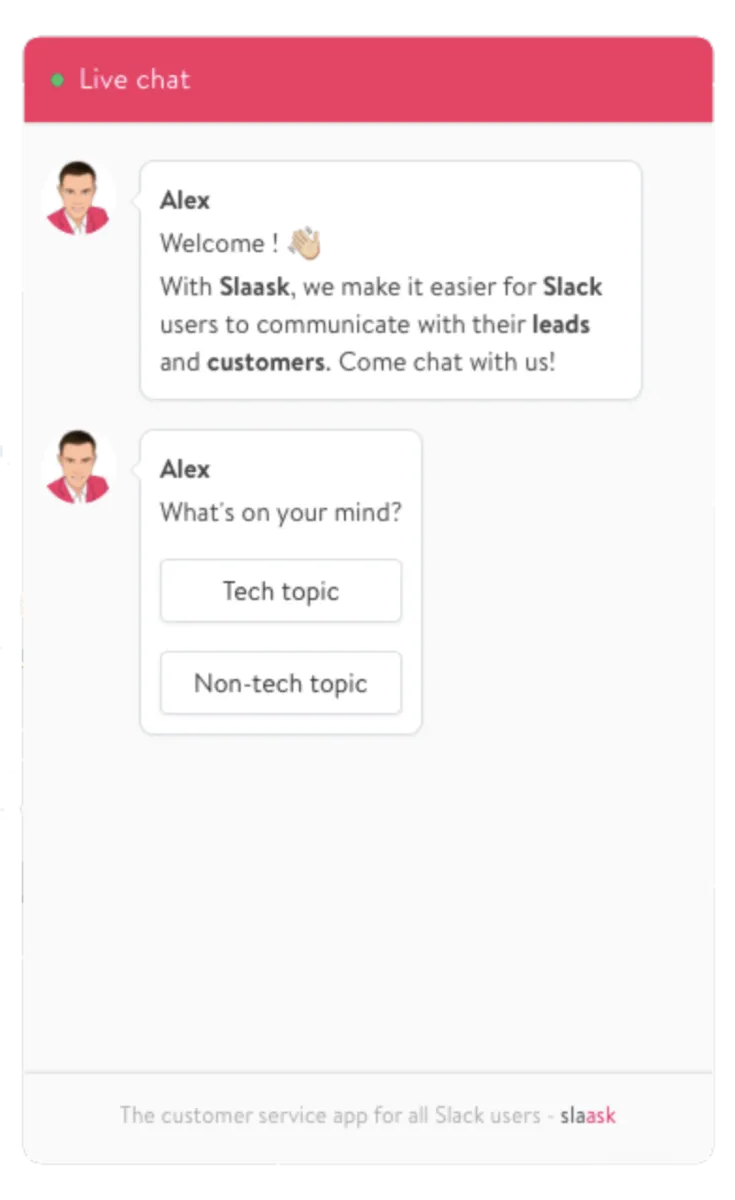Screen dimensions: 735x1200
Task: Click the waving hand emoji
Action: (x=303, y=243)
